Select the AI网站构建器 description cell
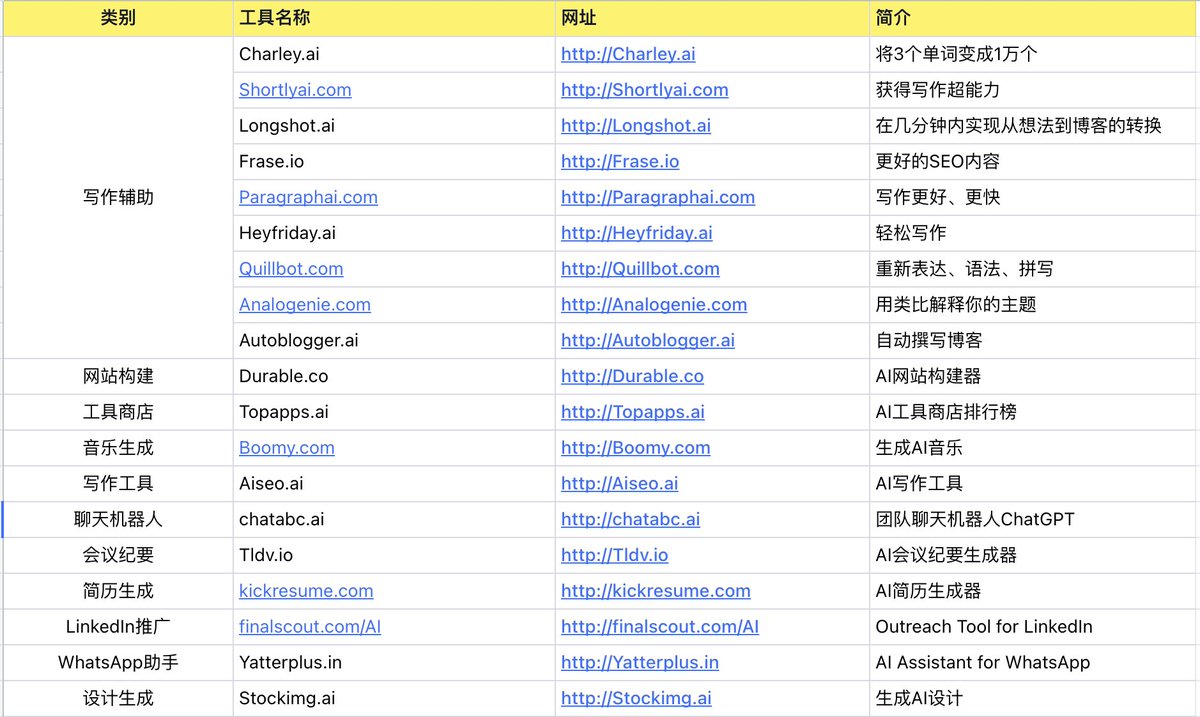The image size is (1200, 717). [x=1034, y=376]
